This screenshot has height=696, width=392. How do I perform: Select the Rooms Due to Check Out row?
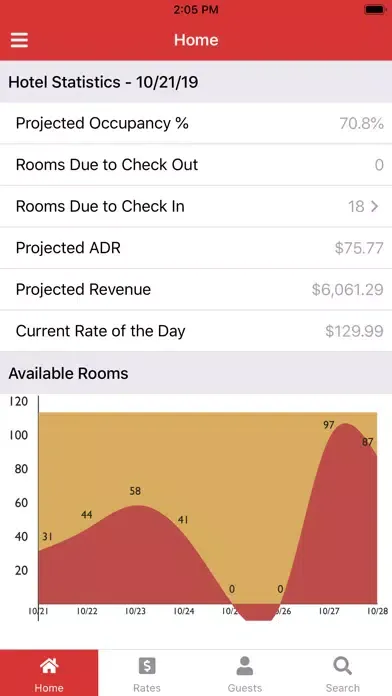[196, 165]
